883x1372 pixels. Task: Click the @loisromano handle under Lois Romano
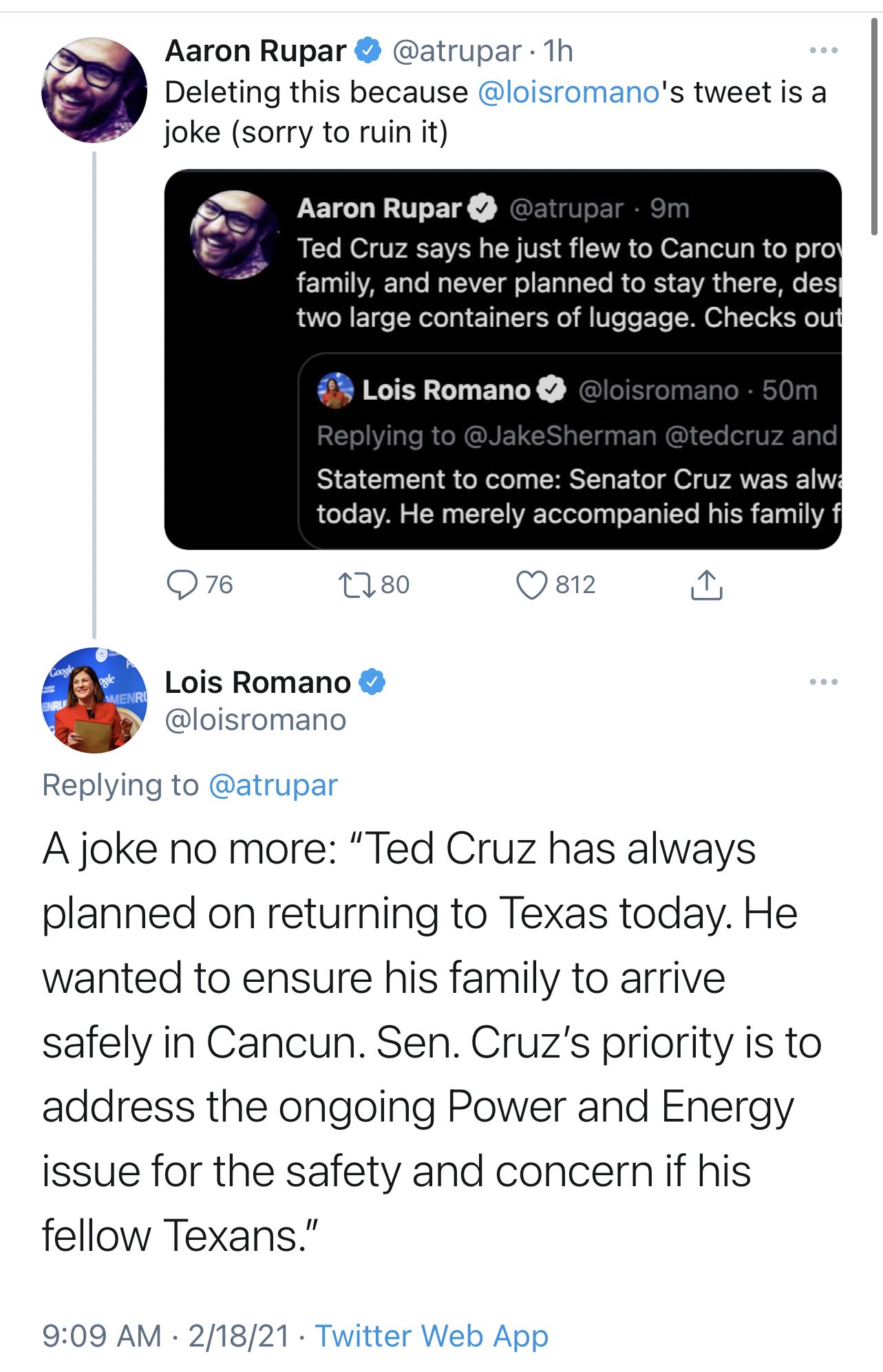coord(255,720)
